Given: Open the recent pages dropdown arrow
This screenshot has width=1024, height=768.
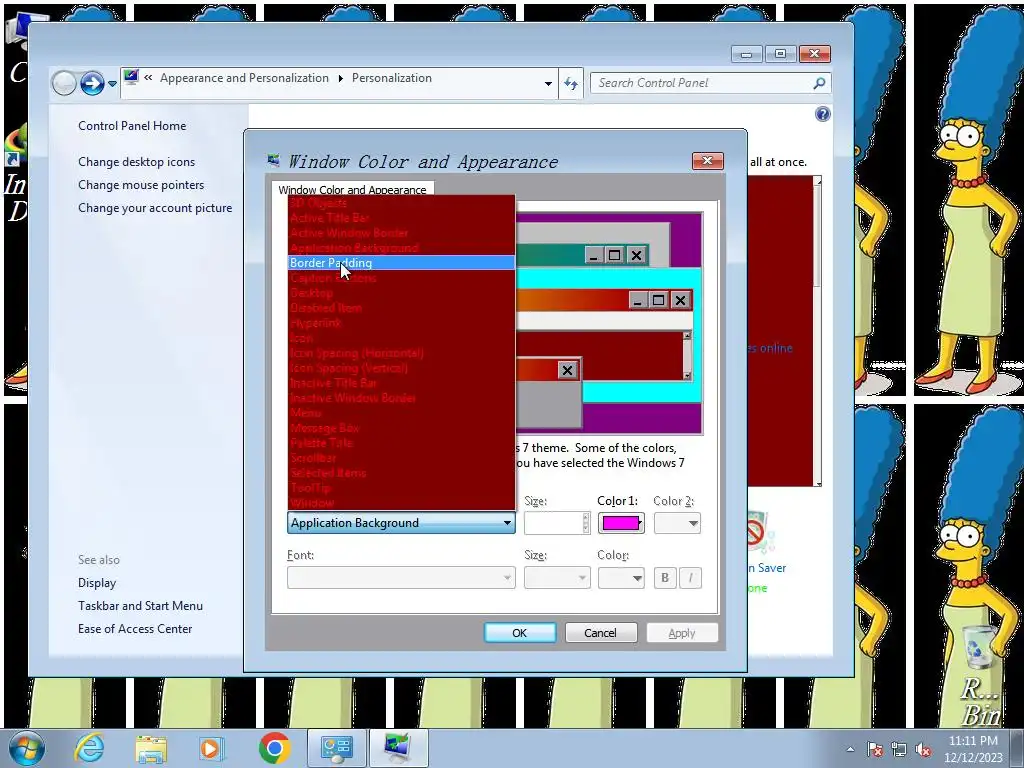Looking at the screenshot, I should coord(112,84).
